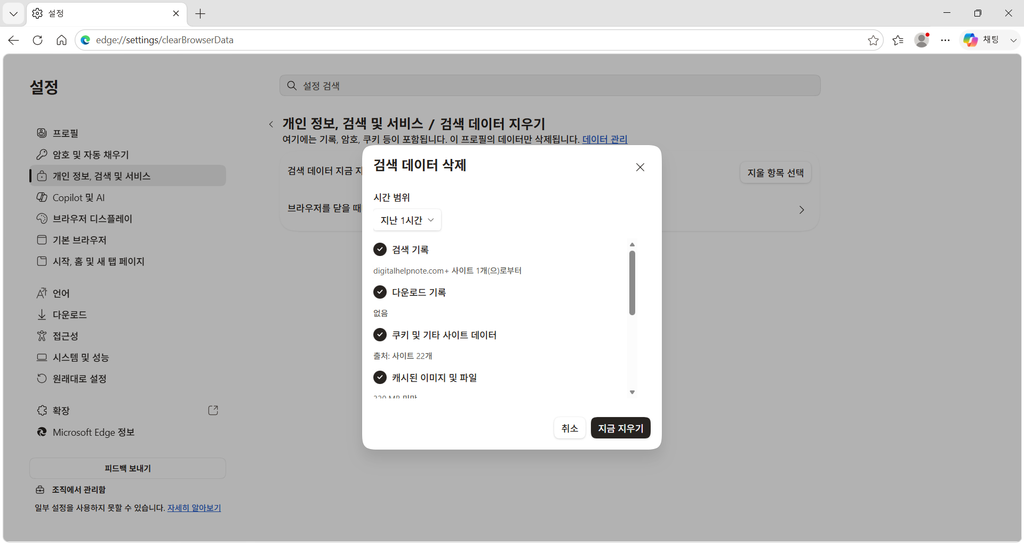Screen dimensions: 1024x544
Task: Uncheck 캐시된 이미지 및 파일 checkbox
Action: coord(379,377)
